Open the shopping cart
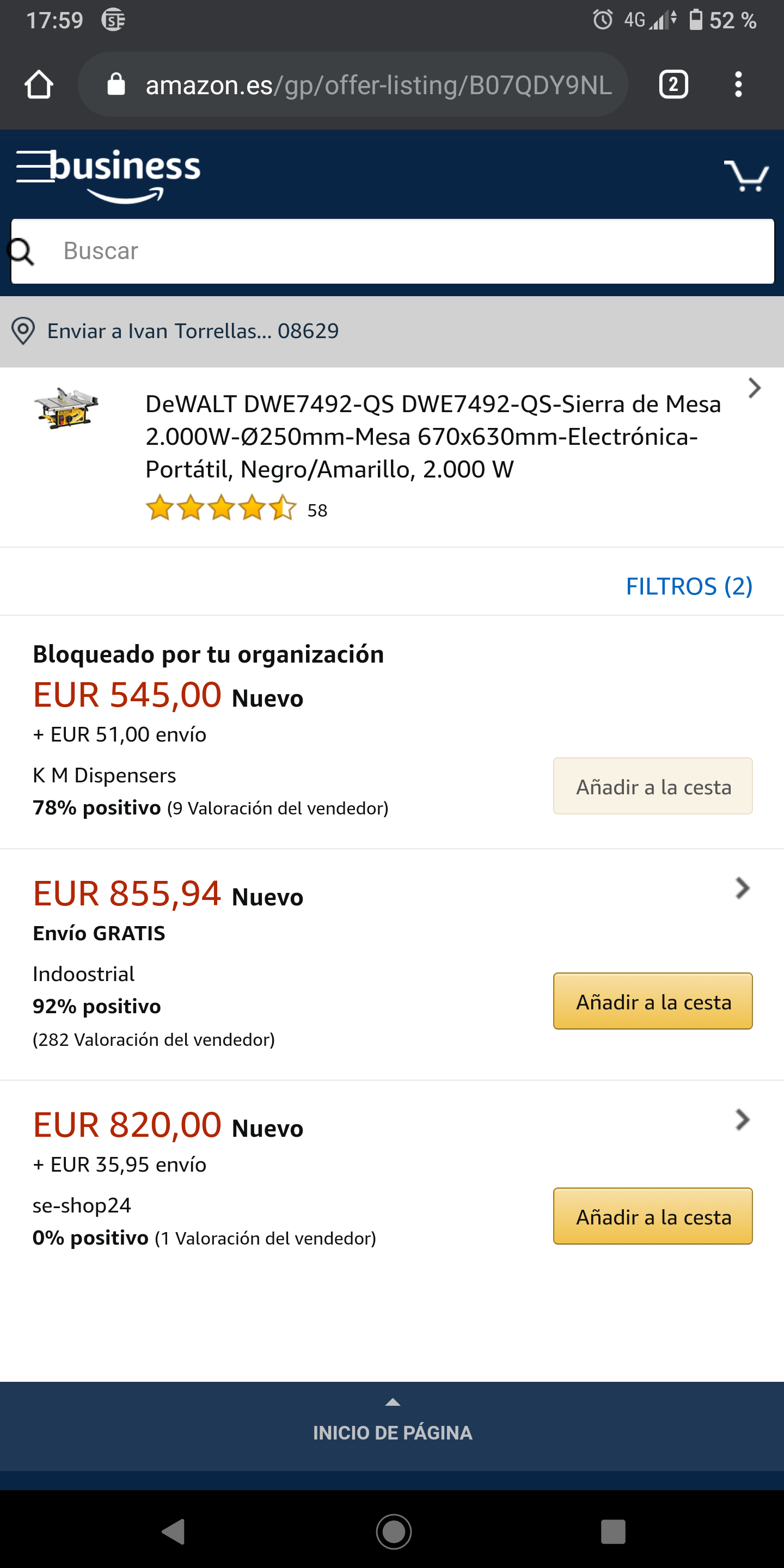 pyautogui.click(x=746, y=176)
